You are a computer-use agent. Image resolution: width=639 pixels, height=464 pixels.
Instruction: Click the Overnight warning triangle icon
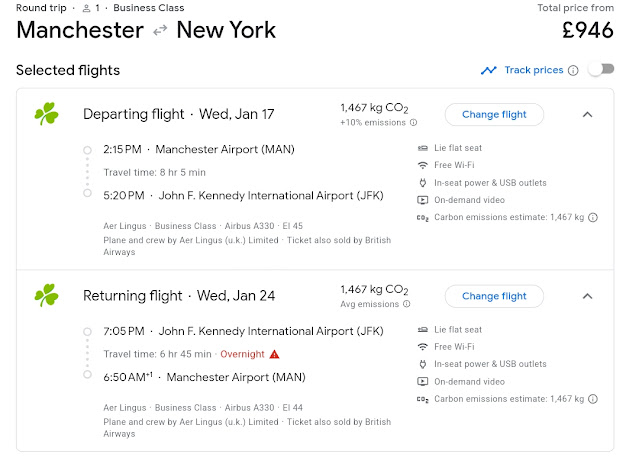(274, 354)
